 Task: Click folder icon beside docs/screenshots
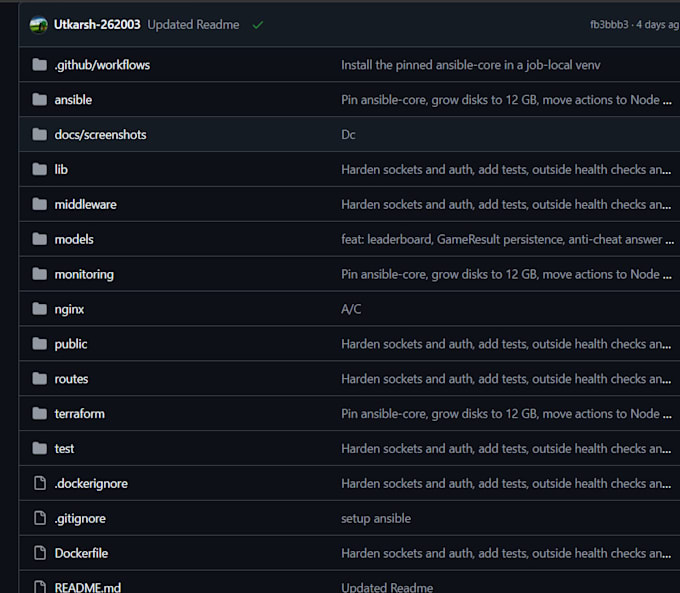(x=39, y=134)
